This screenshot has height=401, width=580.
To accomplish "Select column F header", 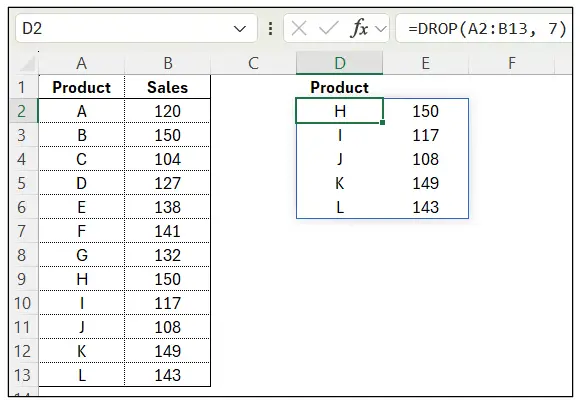I will pyautogui.click(x=512, y=63).
